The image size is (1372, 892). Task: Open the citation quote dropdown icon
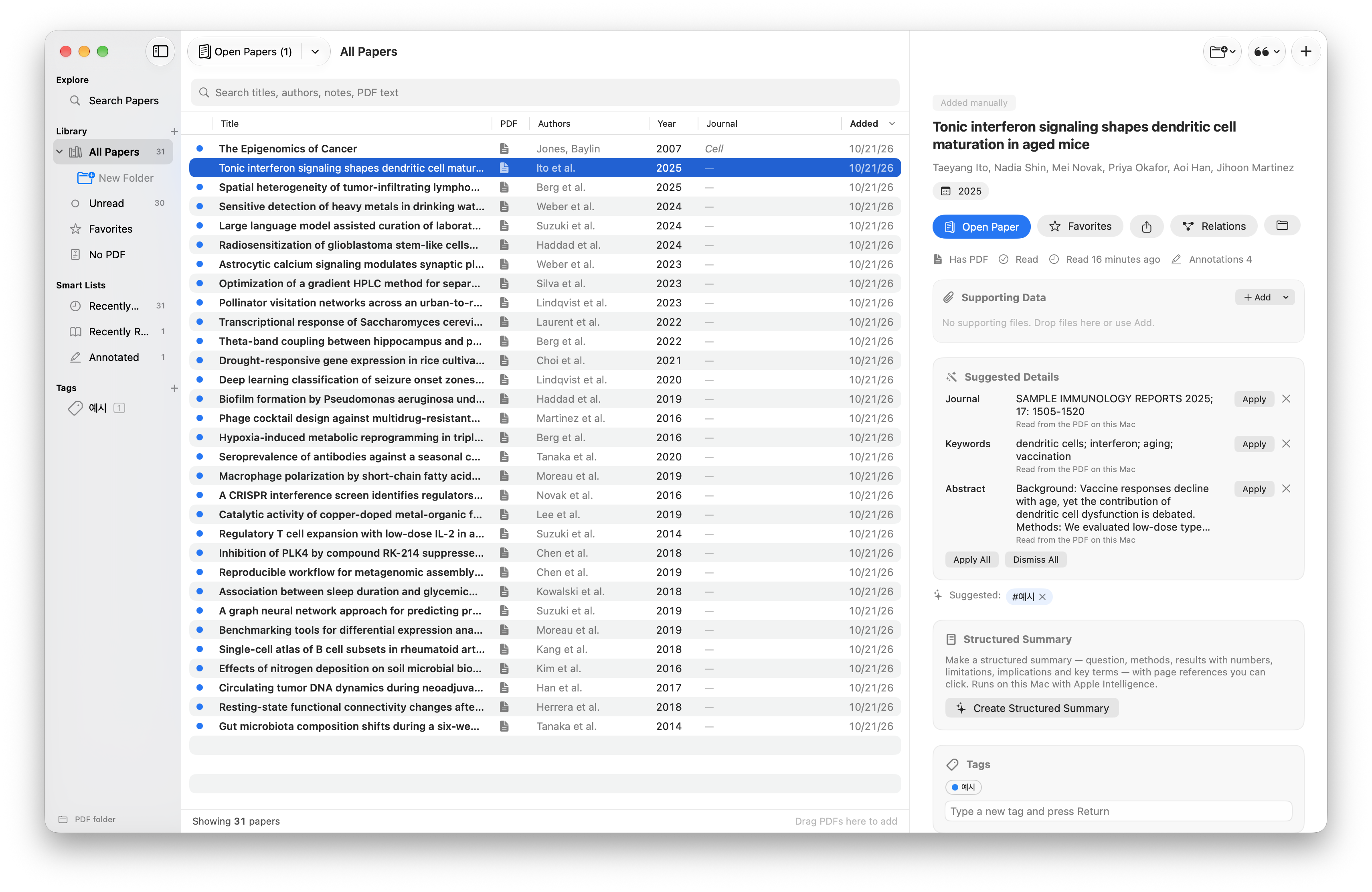[x=1267, y=52]
